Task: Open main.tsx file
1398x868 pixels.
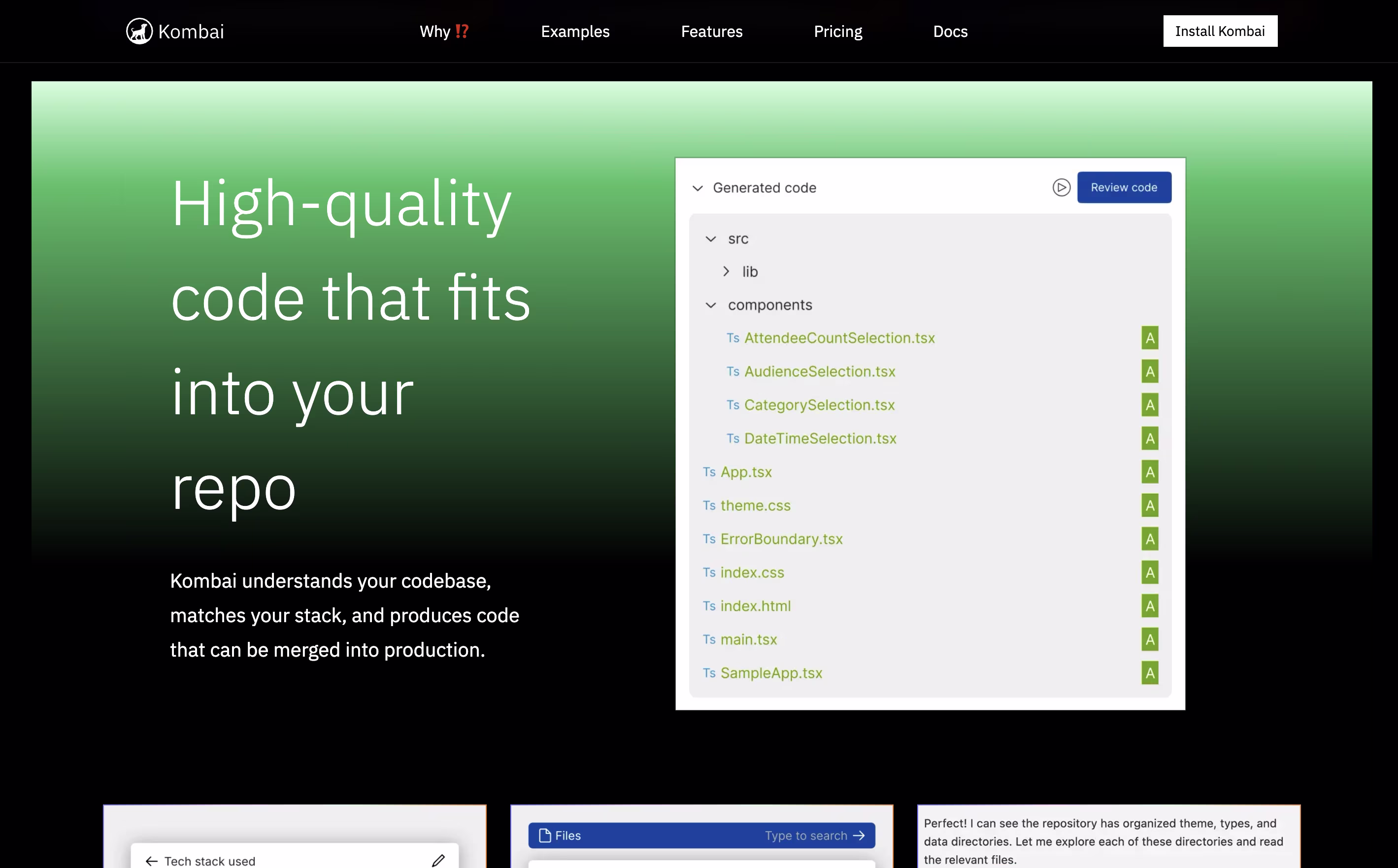Action: coord(748,639)
